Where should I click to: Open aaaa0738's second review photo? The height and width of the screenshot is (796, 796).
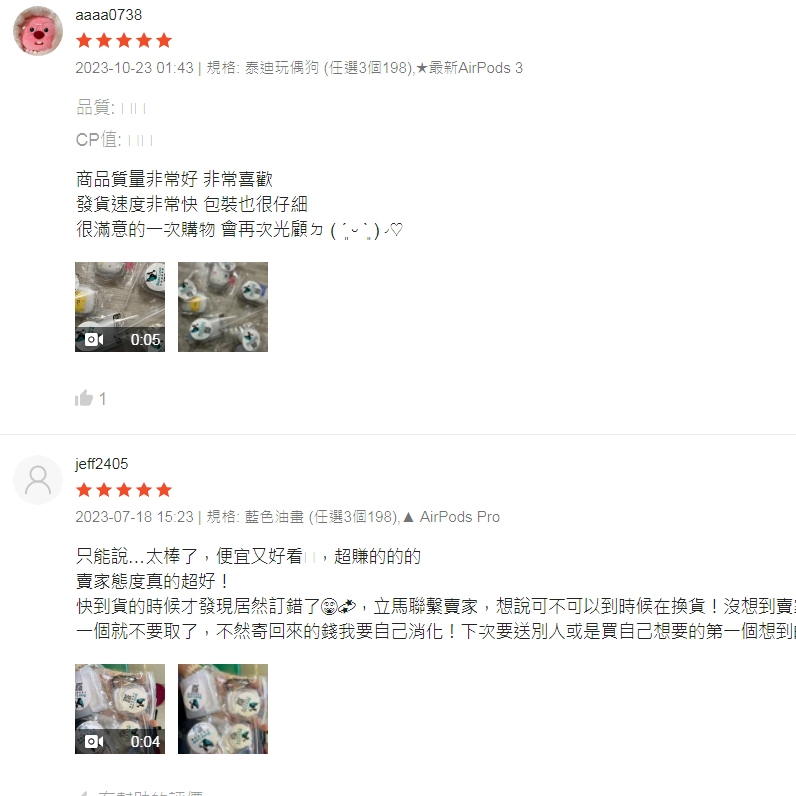click(223, 307)
